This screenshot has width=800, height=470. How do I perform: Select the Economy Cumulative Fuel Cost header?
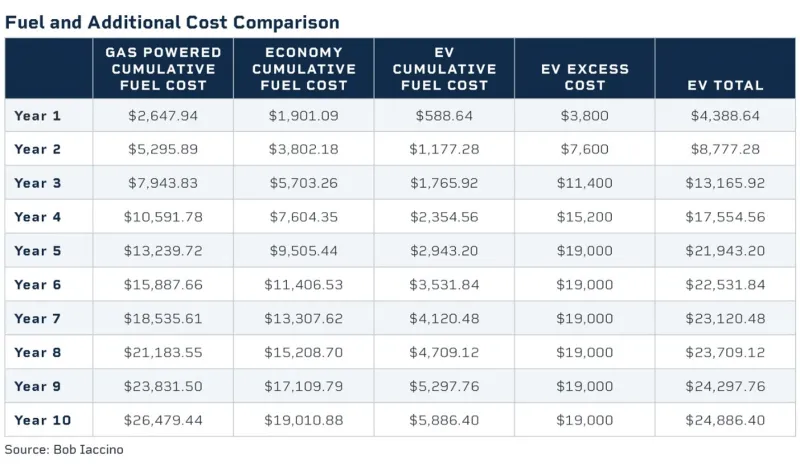[x=304, y=68]
